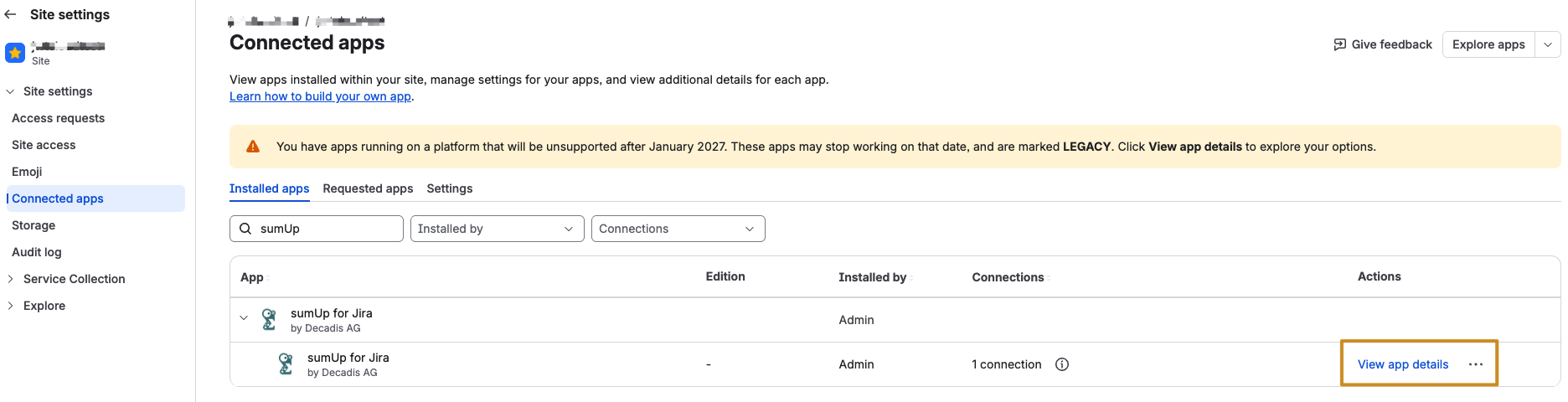Click child row 'sumUp for Jira' name
Image resolution: width=1568 pixels, height=402 pixels.
click(x=348, y=358)
